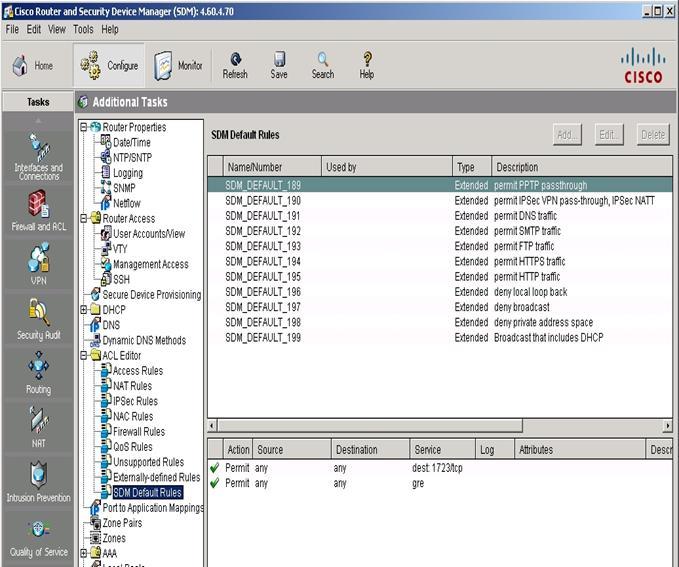
Task: Select VTY tree node
Action: [120, 249]
